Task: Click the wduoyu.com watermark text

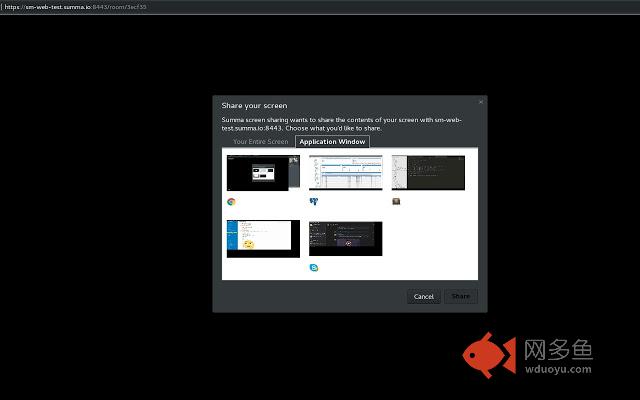Action: [x=559, y=367]
